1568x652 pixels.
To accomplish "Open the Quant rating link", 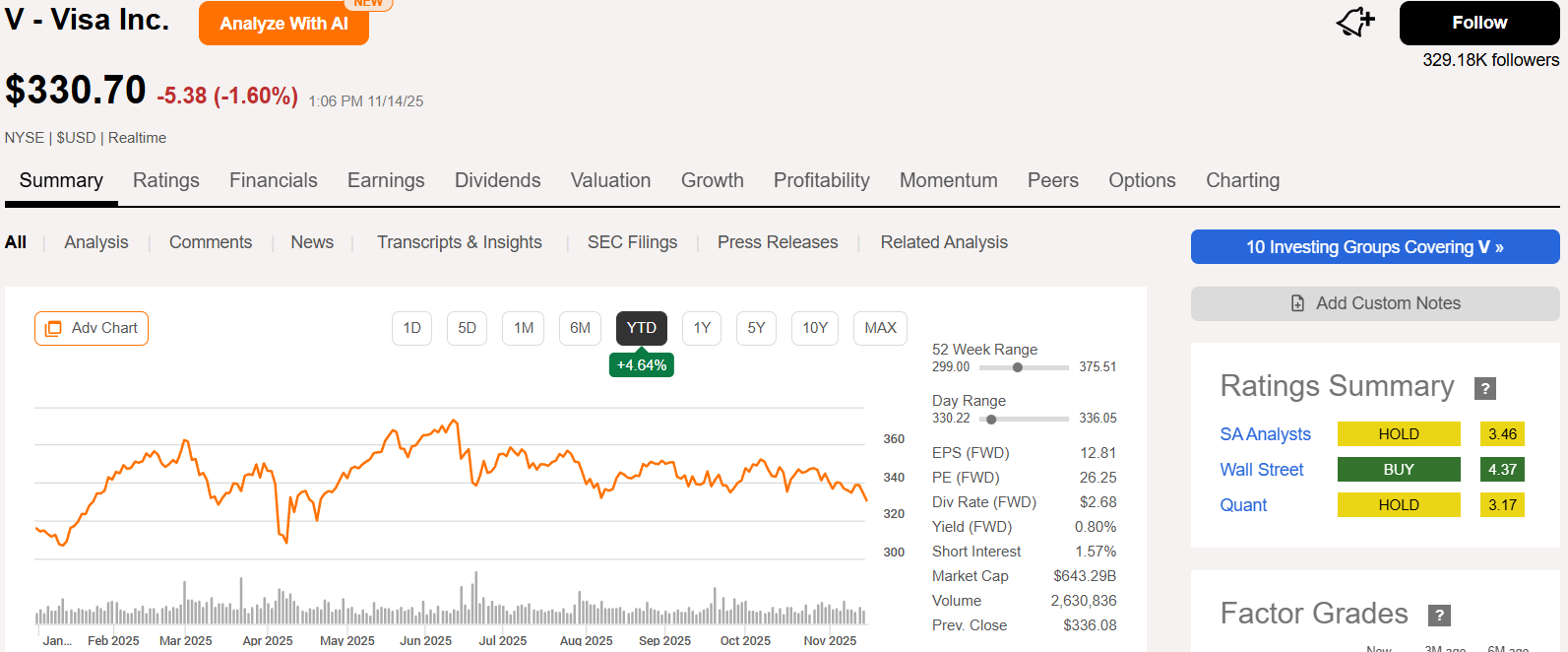I will [x=1243, y=505].
